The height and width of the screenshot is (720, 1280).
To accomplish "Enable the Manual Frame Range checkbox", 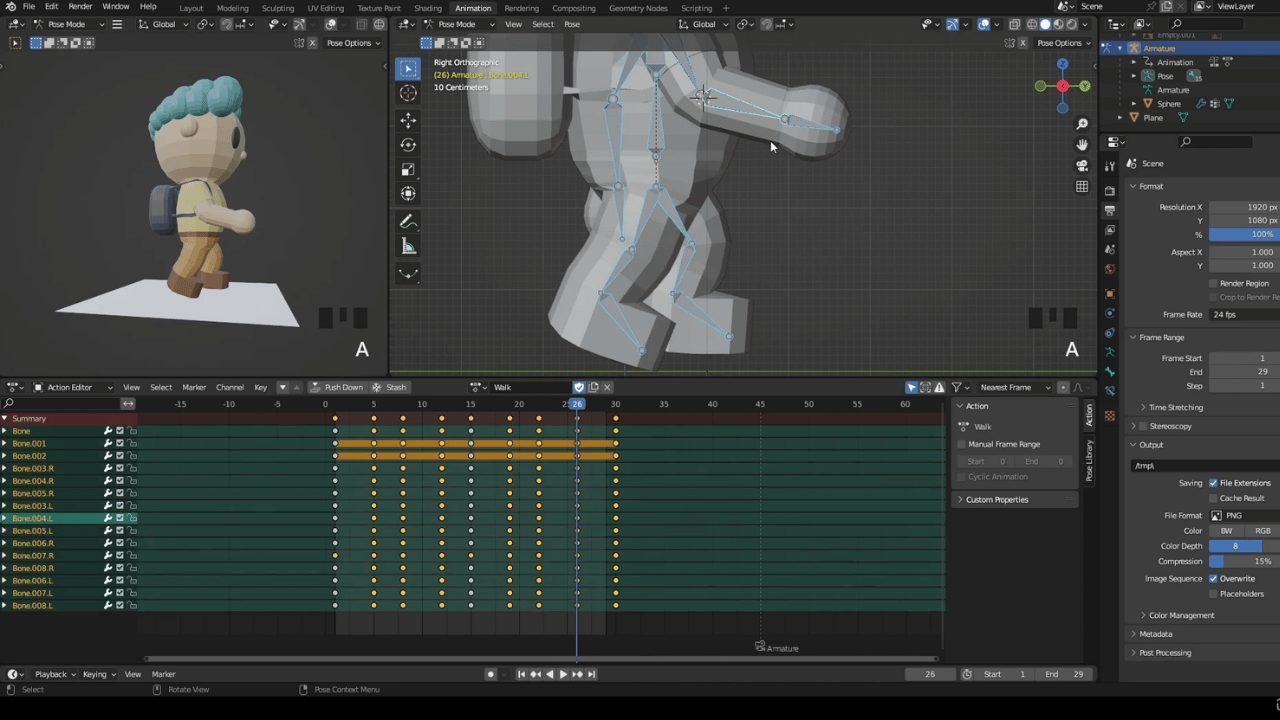I will (x=962, y=444).
